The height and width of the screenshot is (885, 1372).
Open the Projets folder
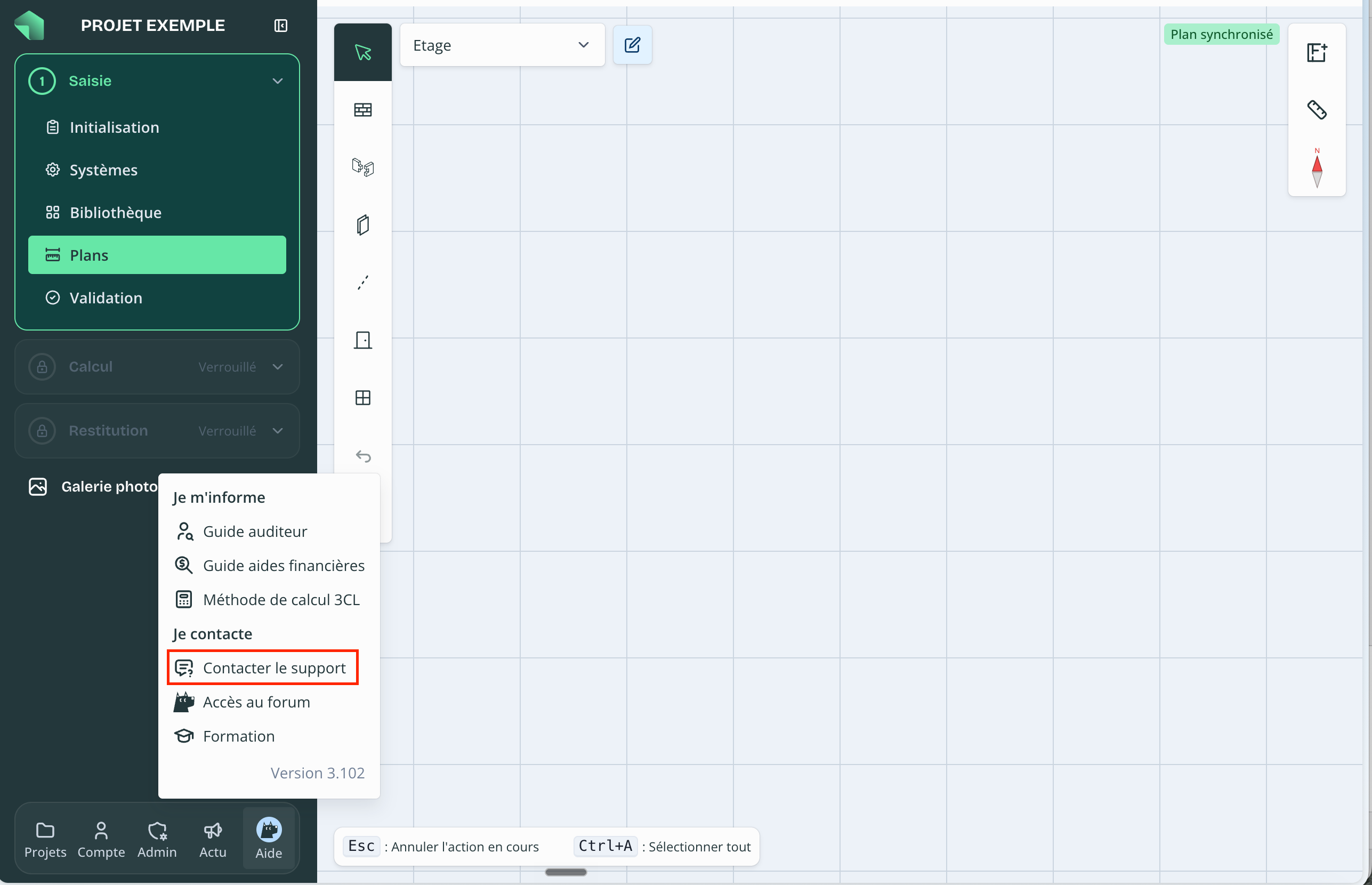pos(45,840)
